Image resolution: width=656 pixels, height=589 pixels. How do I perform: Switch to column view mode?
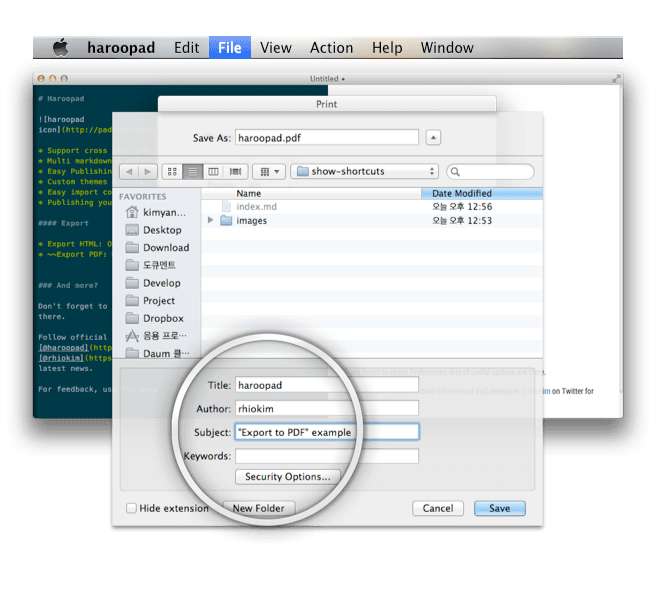[215, 171]
